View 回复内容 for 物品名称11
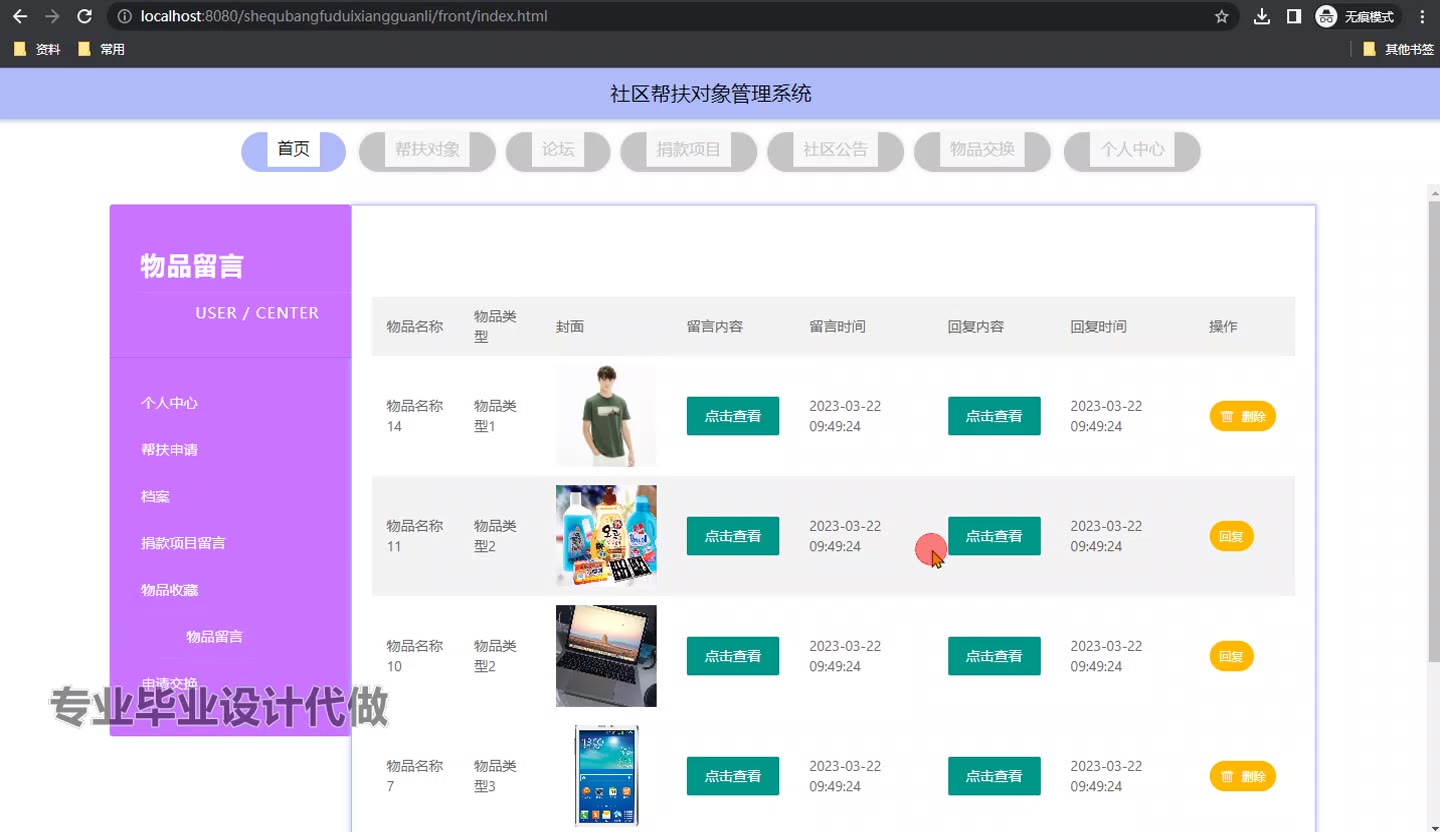Screen dimensions: 1440x832 [x=994, y=536]
